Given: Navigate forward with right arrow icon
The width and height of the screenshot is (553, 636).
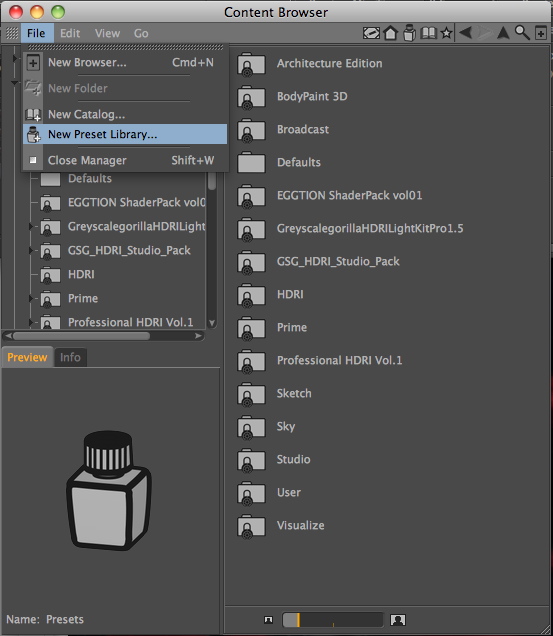Looking at the screenshot, I should point(484,32).
